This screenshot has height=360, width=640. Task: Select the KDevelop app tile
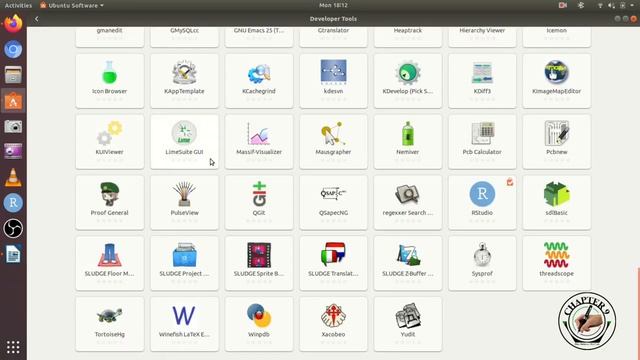pos(408,81)
